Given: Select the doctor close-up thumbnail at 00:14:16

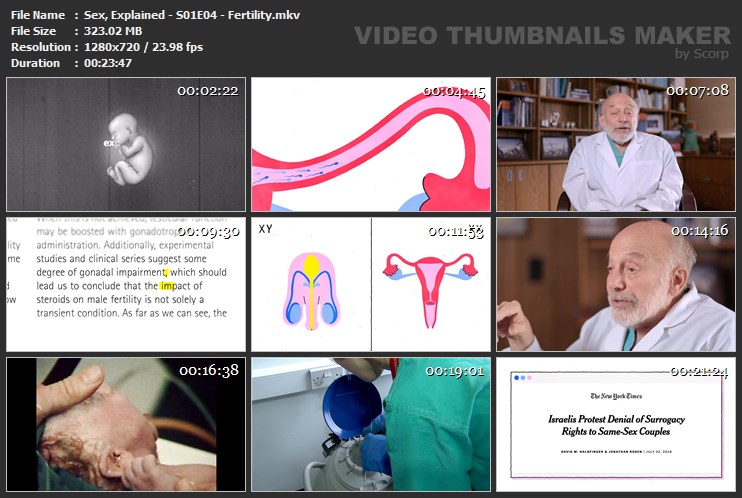Looking at the screenshot, I should tap(616, 285).
